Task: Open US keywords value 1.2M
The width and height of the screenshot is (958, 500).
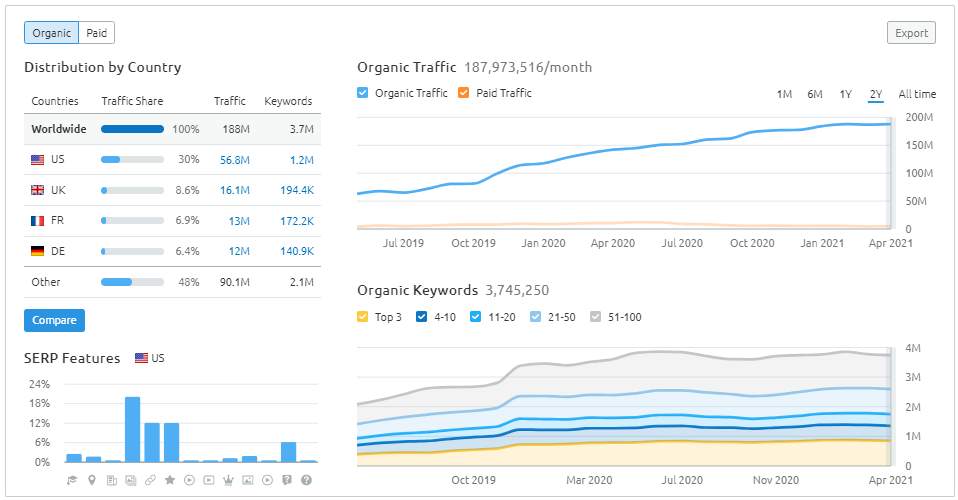Action: [302, 160]
